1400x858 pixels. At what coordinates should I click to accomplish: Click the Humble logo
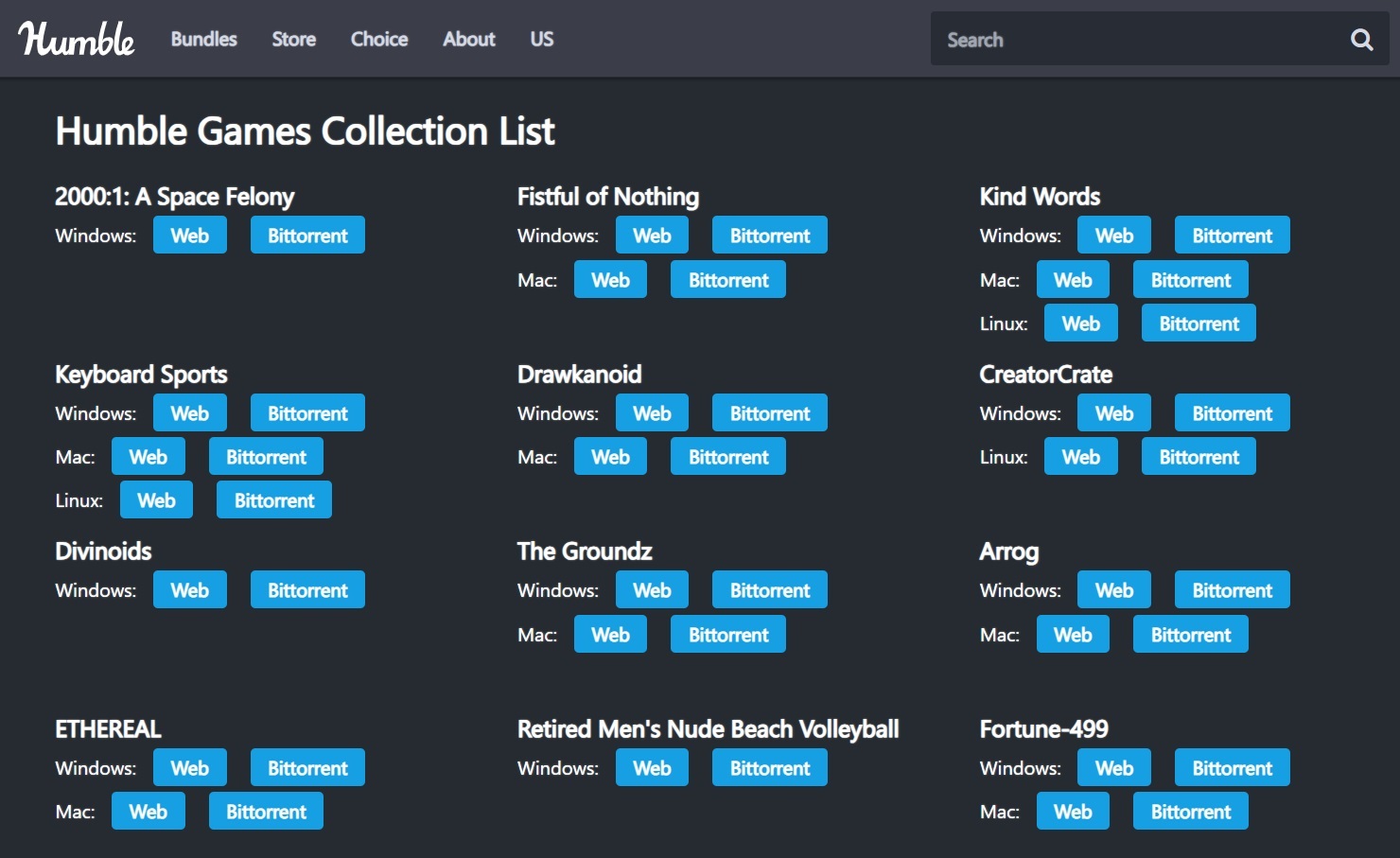[x=77, y=39]
